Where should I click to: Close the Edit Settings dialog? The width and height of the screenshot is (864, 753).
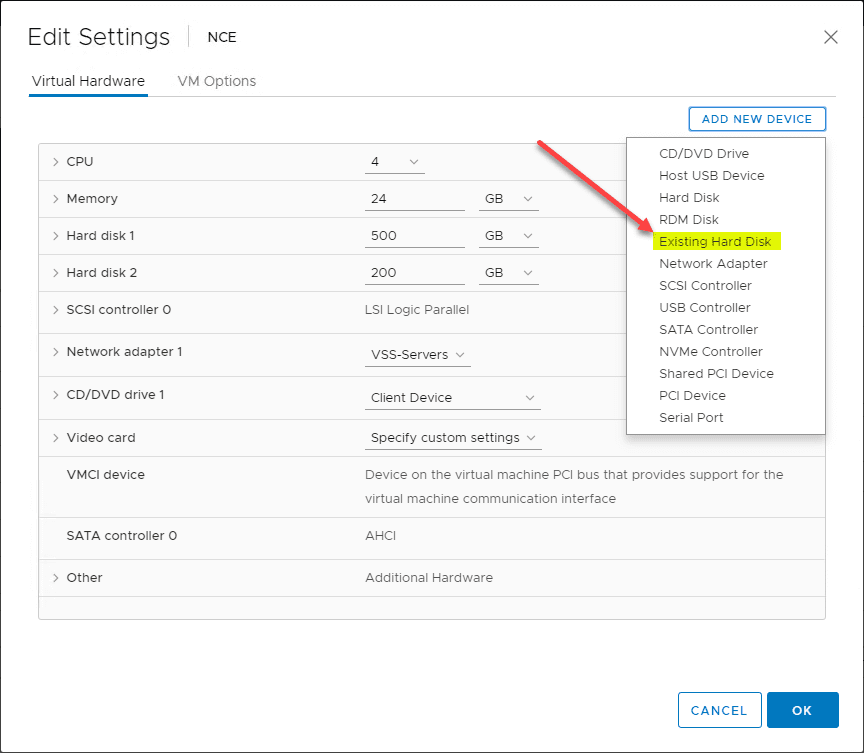[x=830, y=37]
